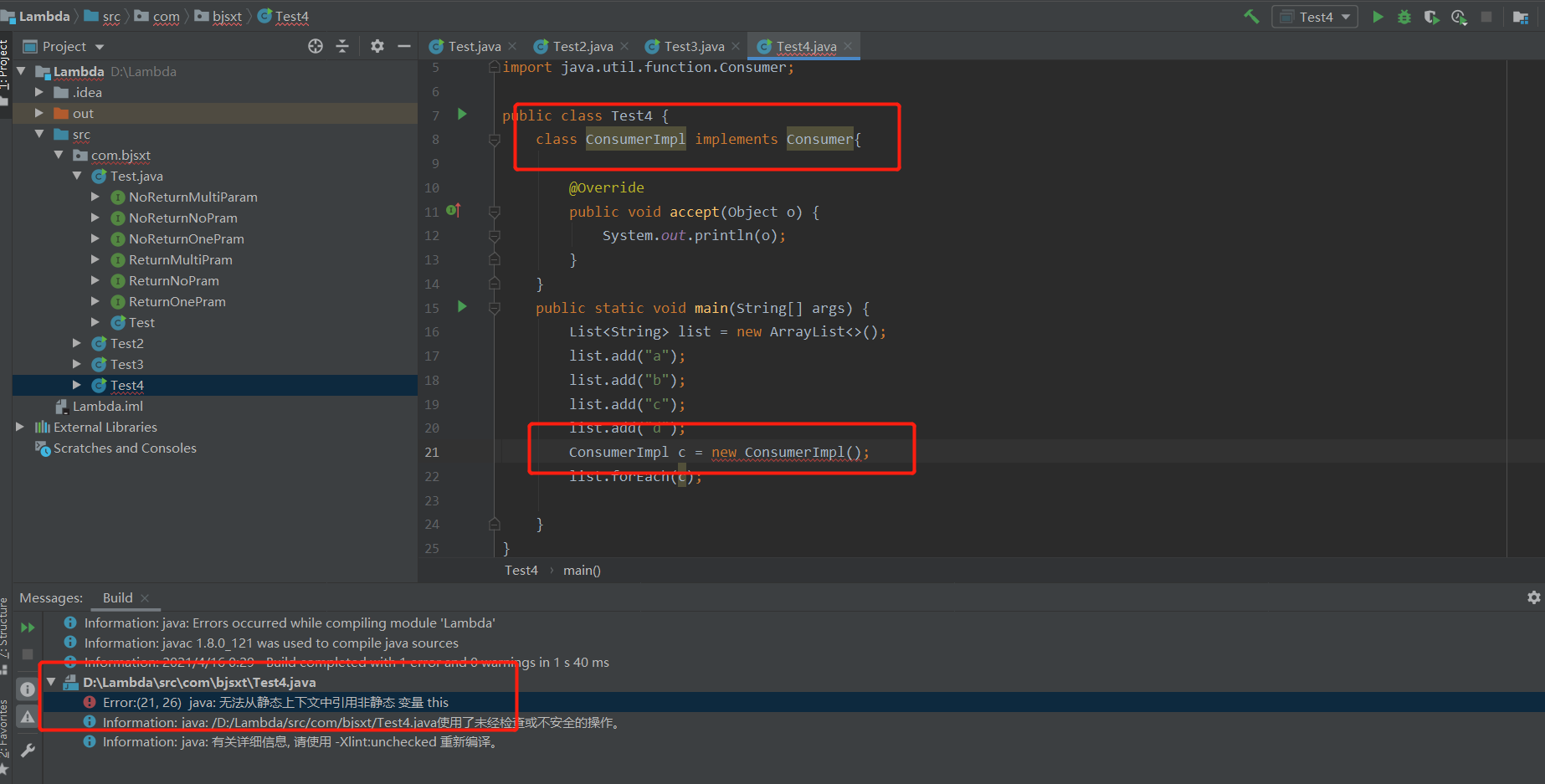This screenshot has width=1545, height=784.
Task: Expand External Libraries node
Action: coord(20,427)
